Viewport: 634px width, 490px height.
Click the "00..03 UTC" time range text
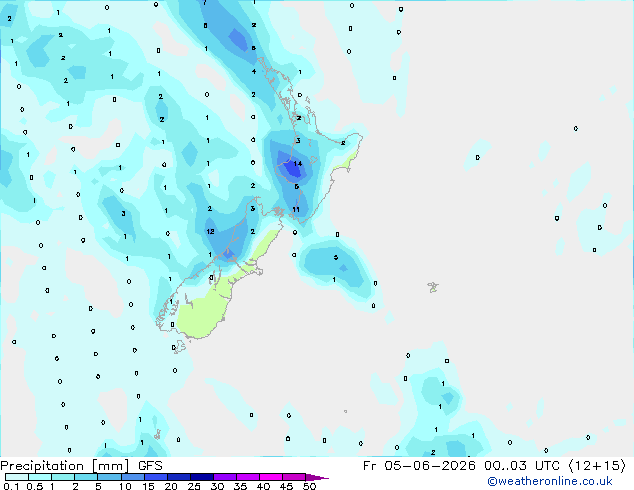point(524,466)
